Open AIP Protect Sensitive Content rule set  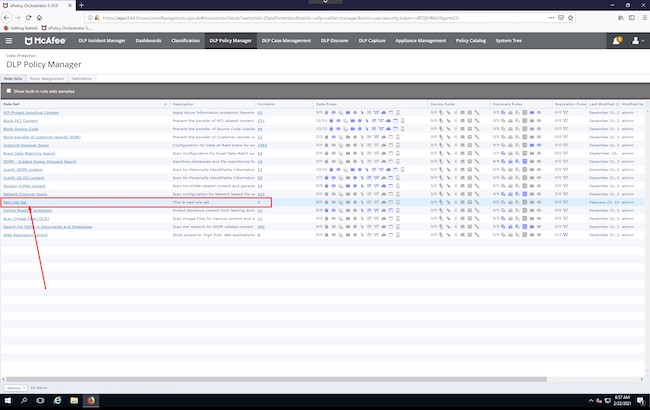[31, 112]
